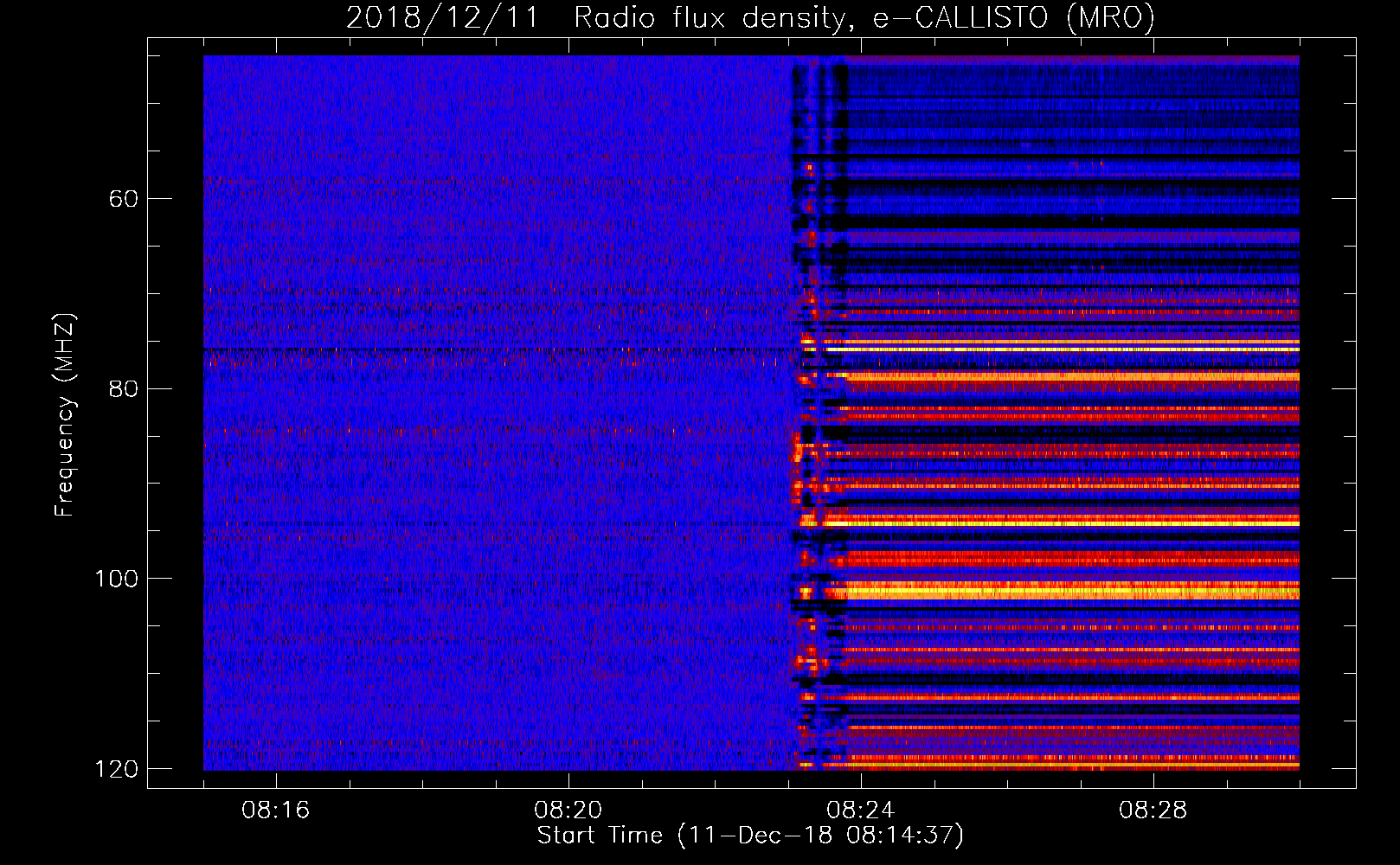Click the 120 frequency tick label

pos(116,768)
